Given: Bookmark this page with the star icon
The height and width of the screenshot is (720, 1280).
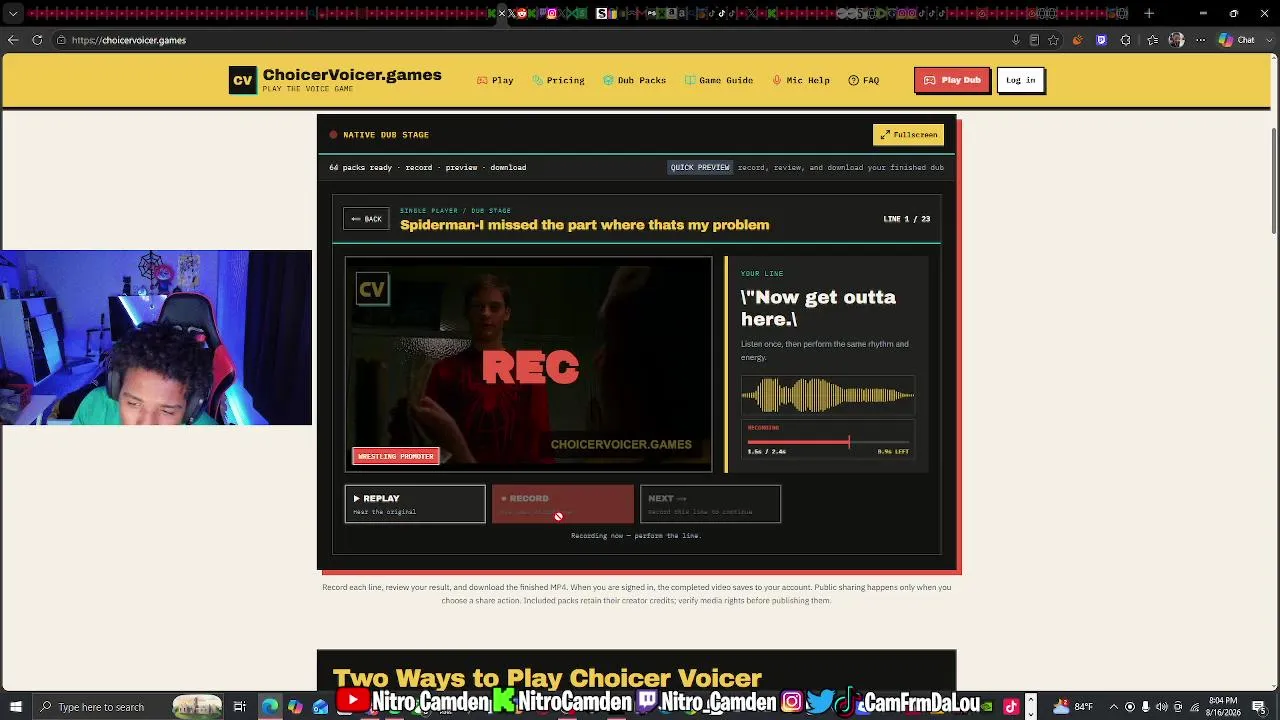Looking at the screenshot, I should pyautogui.click(x=1054, y=40).
